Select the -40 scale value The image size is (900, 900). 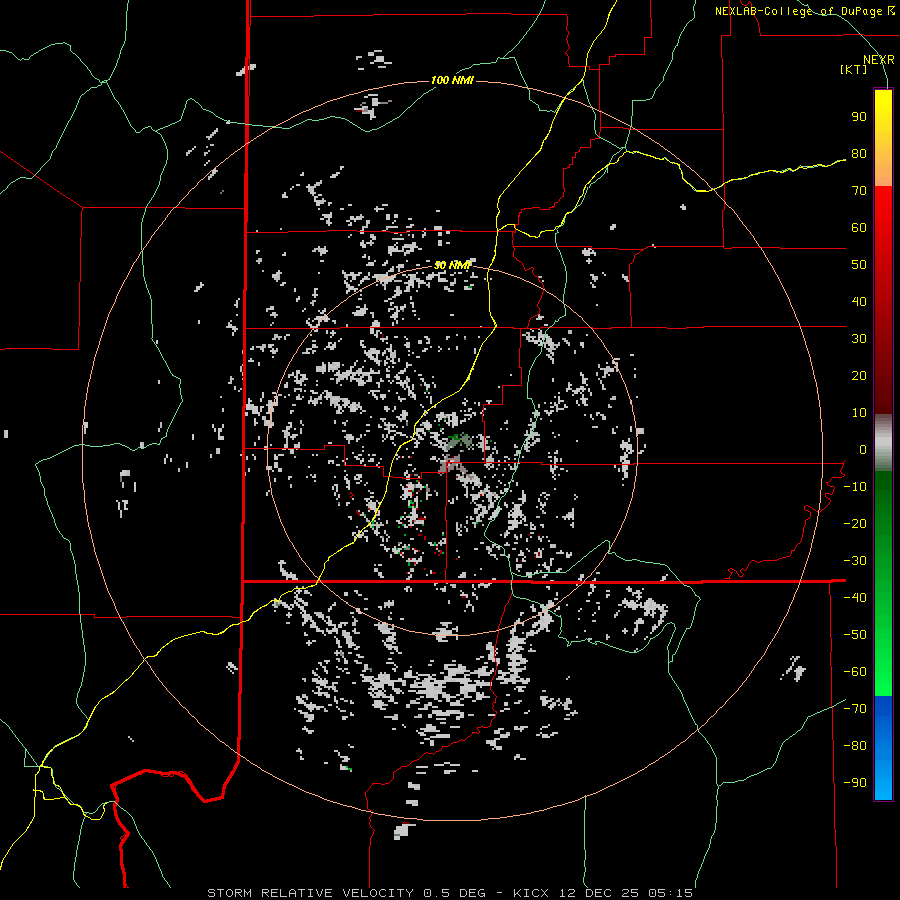click(855, 598)
